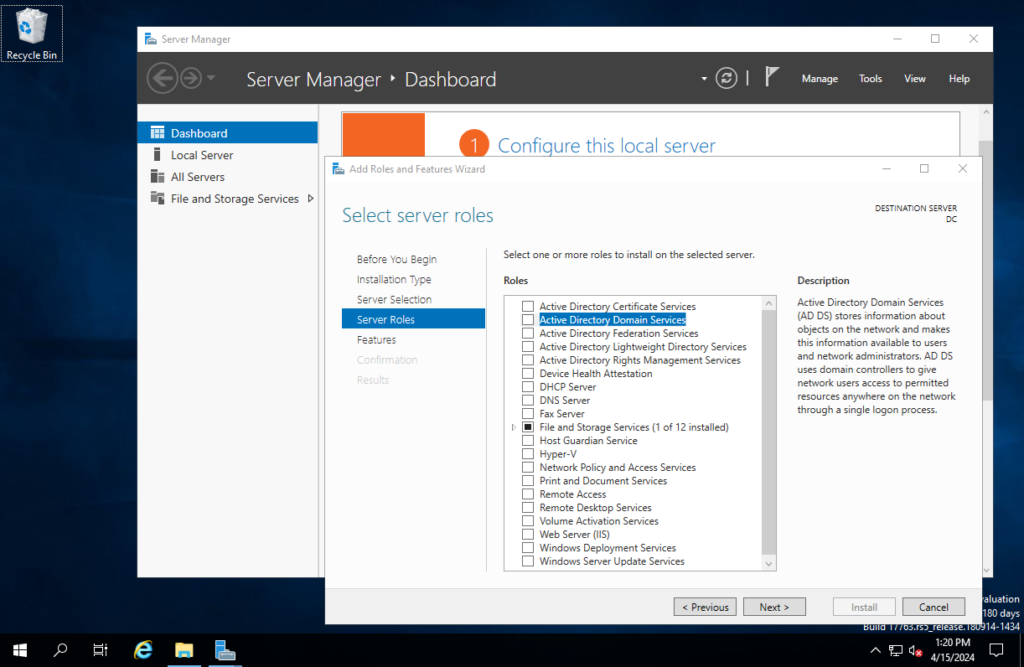The height and width of the screenshot is (667, 1024).
Task: Check Active Directory Domain Services
Action: coord(528,319)
